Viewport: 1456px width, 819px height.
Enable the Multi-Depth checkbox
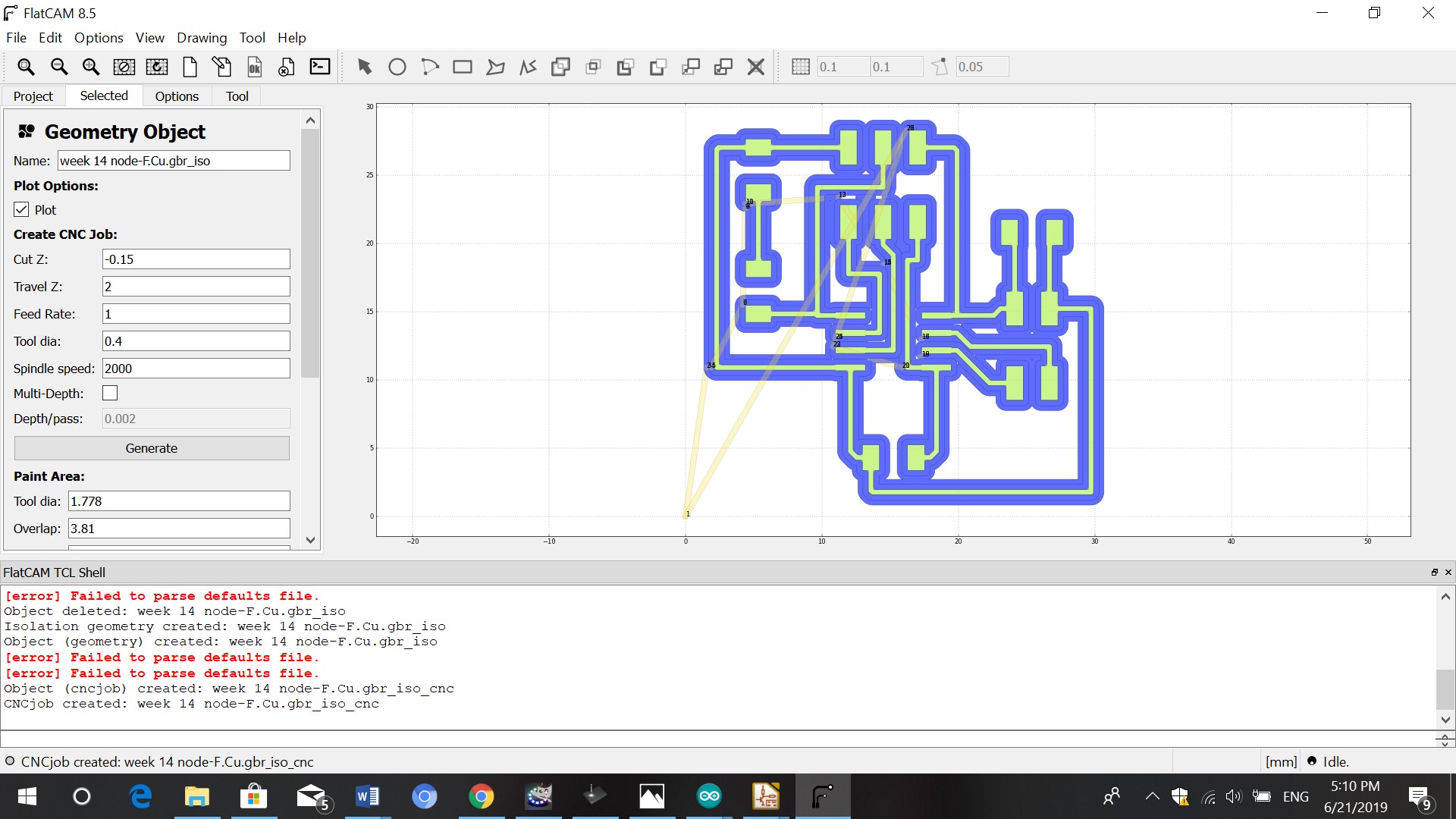110,393
